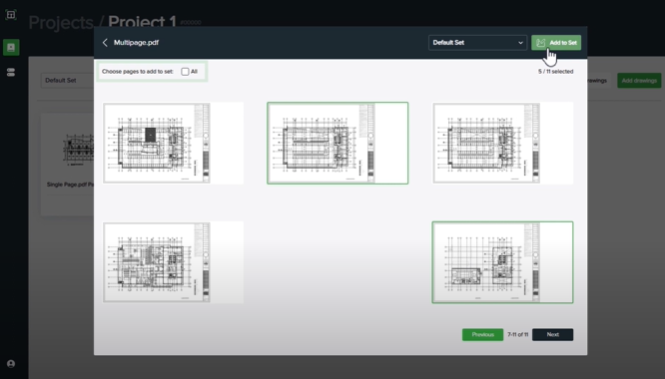Click the Multipage.pdf file title
665x379 pixels.
pos(136,42)
